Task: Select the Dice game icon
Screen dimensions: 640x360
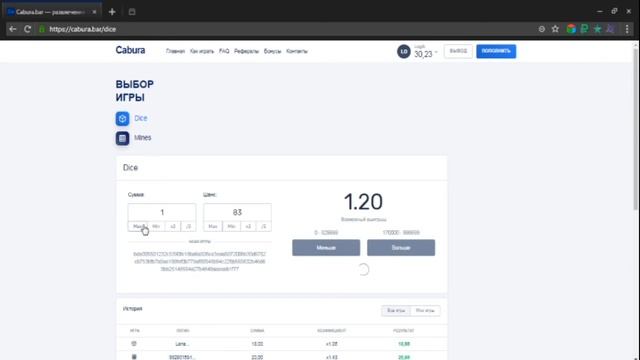Action: (x=122, y=119)
